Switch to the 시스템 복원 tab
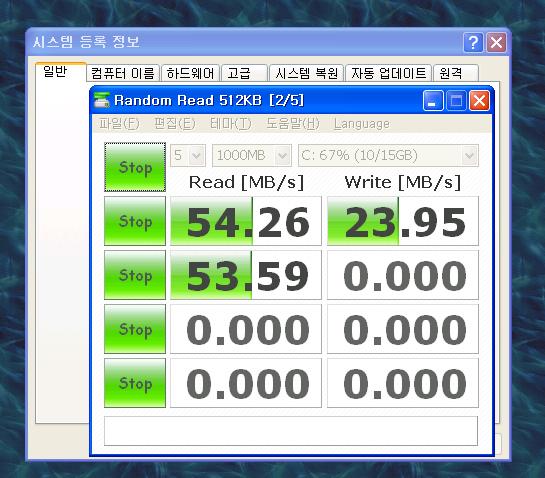Screen dimensions: 545x478 click(x=307, y=73)
